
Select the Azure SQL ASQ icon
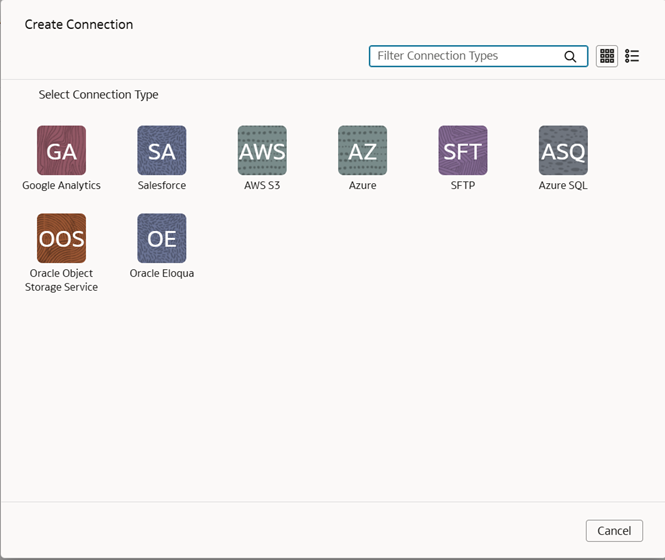pos(563,150)
